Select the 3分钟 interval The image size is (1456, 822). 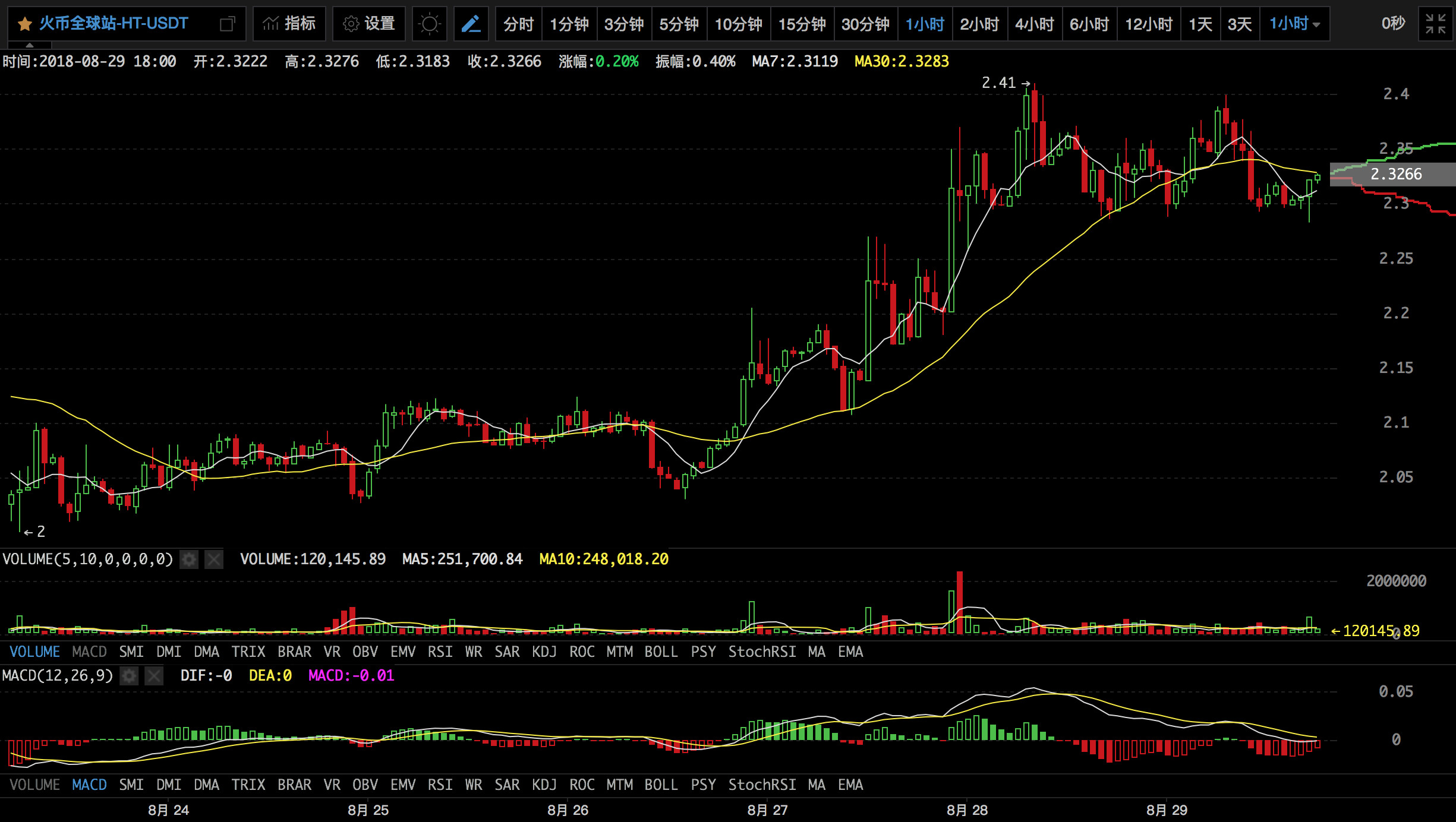click(624, 24)
